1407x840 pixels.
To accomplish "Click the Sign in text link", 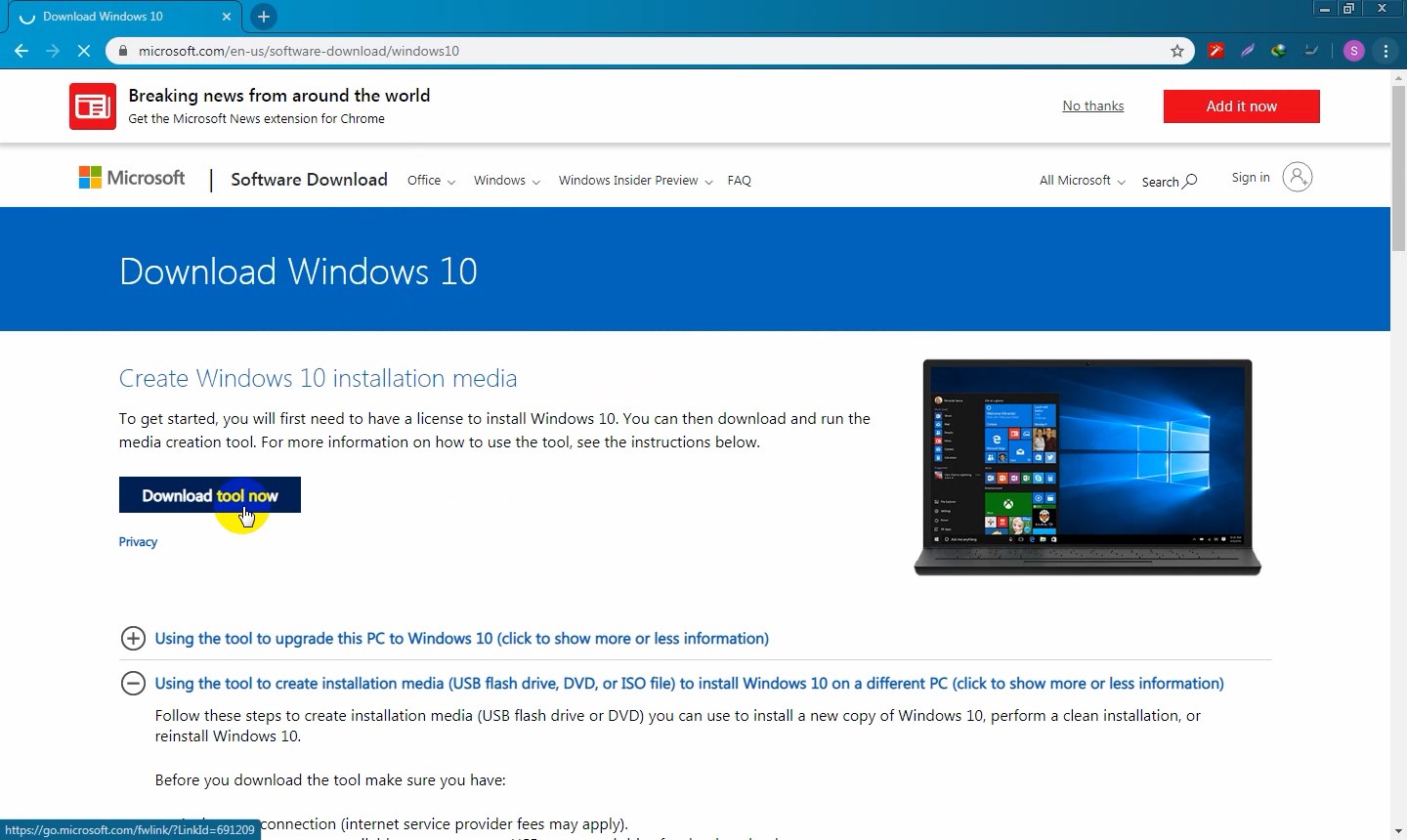I will click(x=1251, y=177).
